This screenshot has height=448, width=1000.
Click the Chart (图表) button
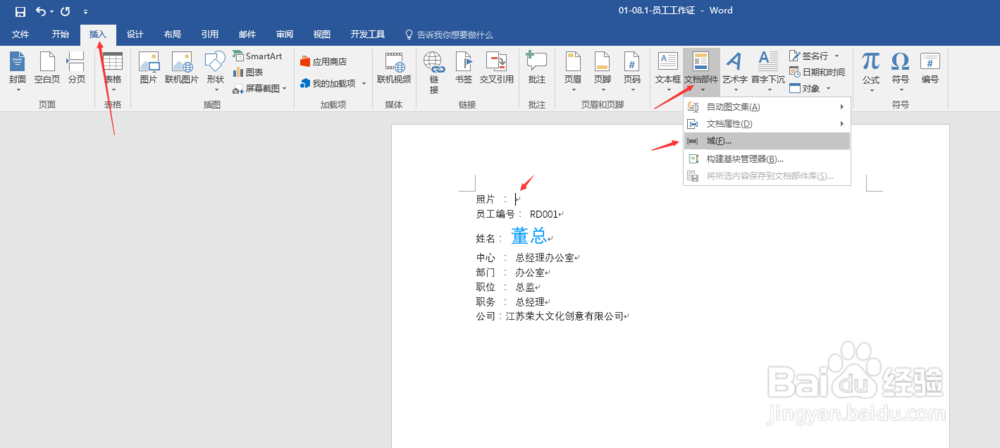(249, 72)
